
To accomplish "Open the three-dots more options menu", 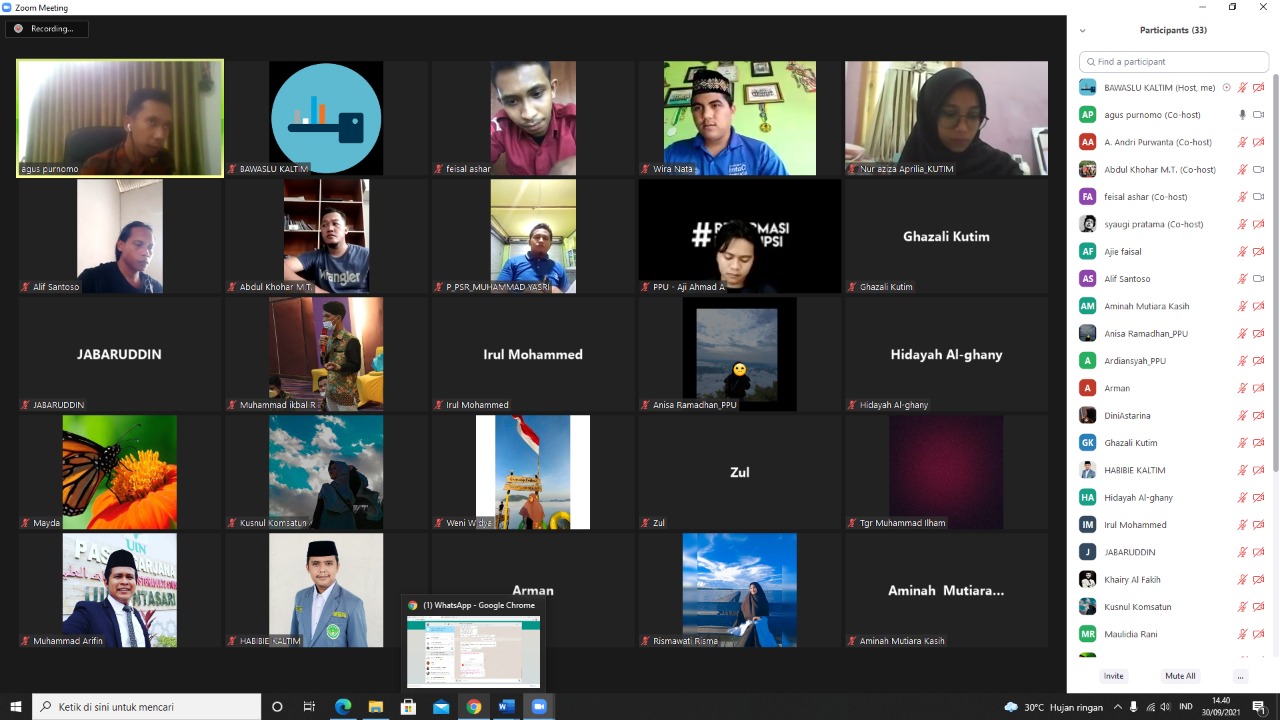I will [x=1240, y=676].
